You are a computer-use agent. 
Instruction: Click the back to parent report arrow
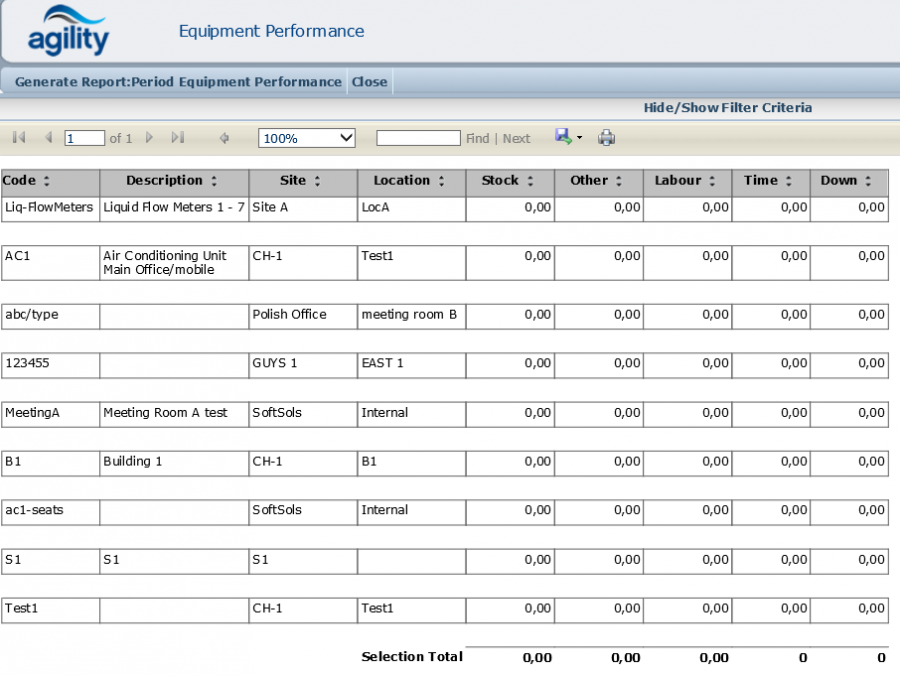(224, 138)
